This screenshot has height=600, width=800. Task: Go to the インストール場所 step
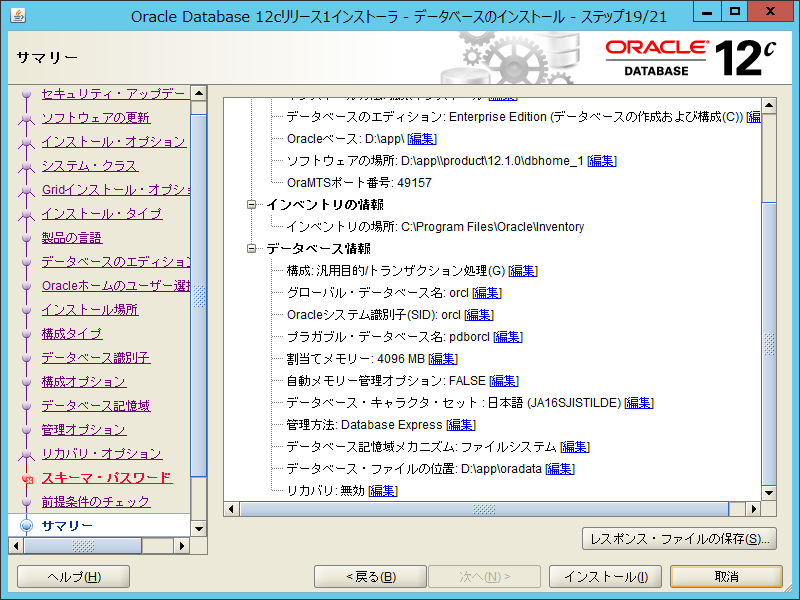click(x=90, y=310)
